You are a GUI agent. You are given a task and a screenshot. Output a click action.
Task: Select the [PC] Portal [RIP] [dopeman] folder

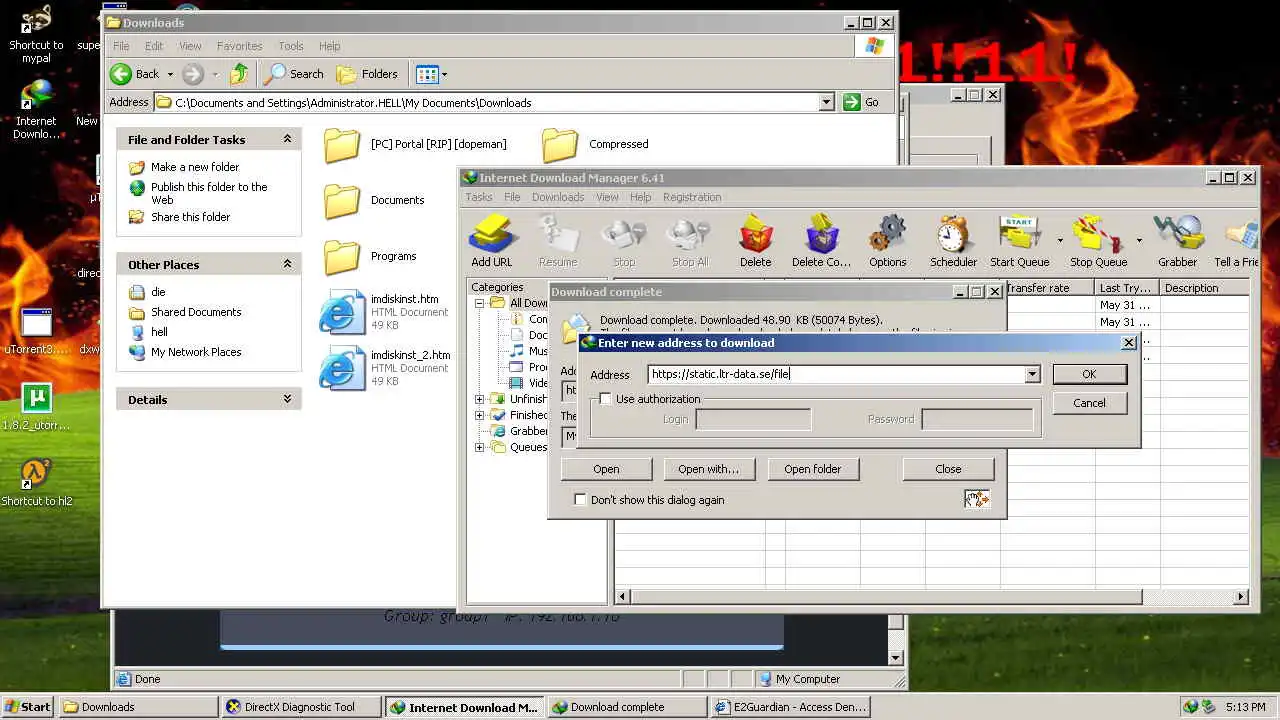pos(416,144)
